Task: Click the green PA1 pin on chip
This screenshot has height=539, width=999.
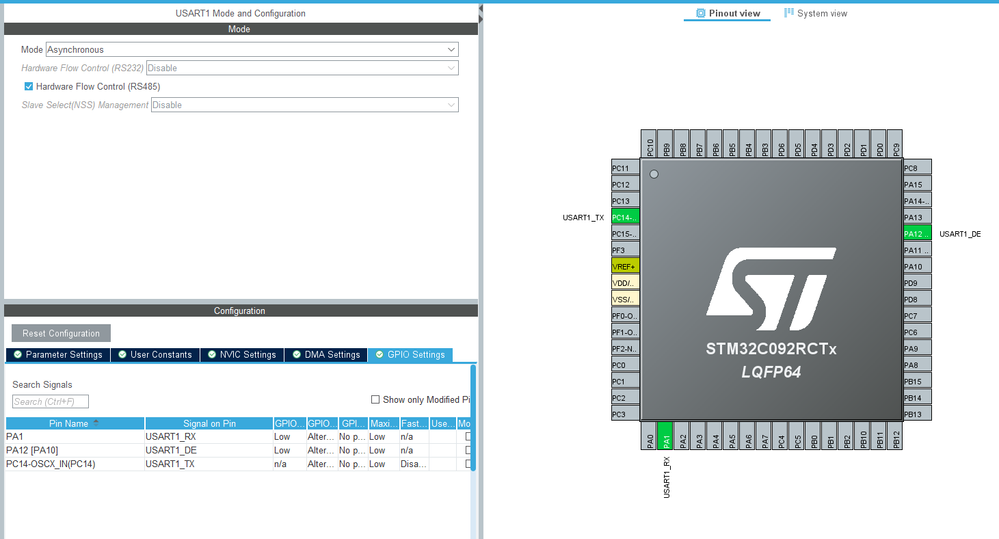Action: 665,436
